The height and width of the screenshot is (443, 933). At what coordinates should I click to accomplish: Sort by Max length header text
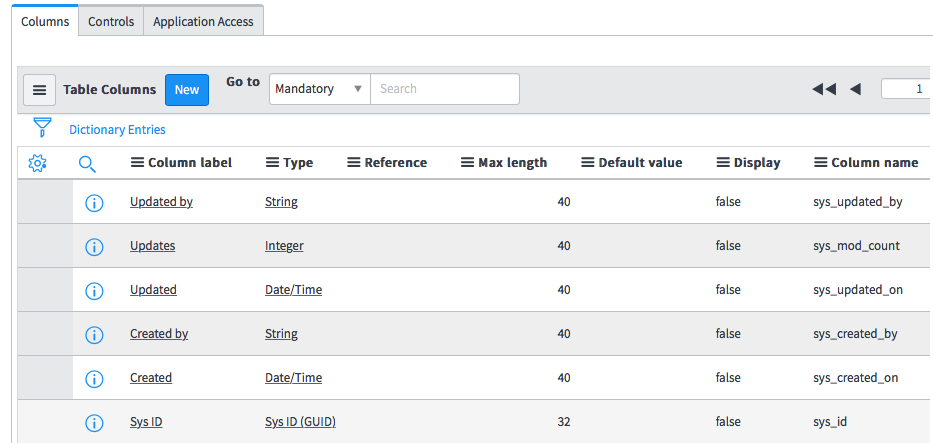513,163
